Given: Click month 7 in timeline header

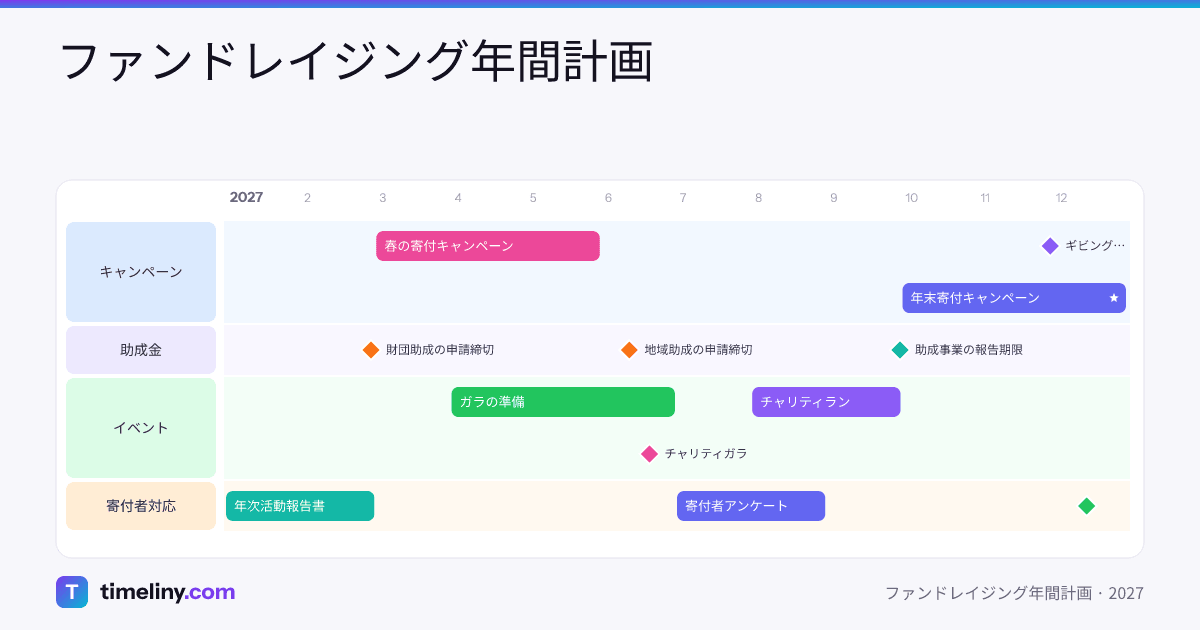Looking at the screenshot, I should [683, 198].
